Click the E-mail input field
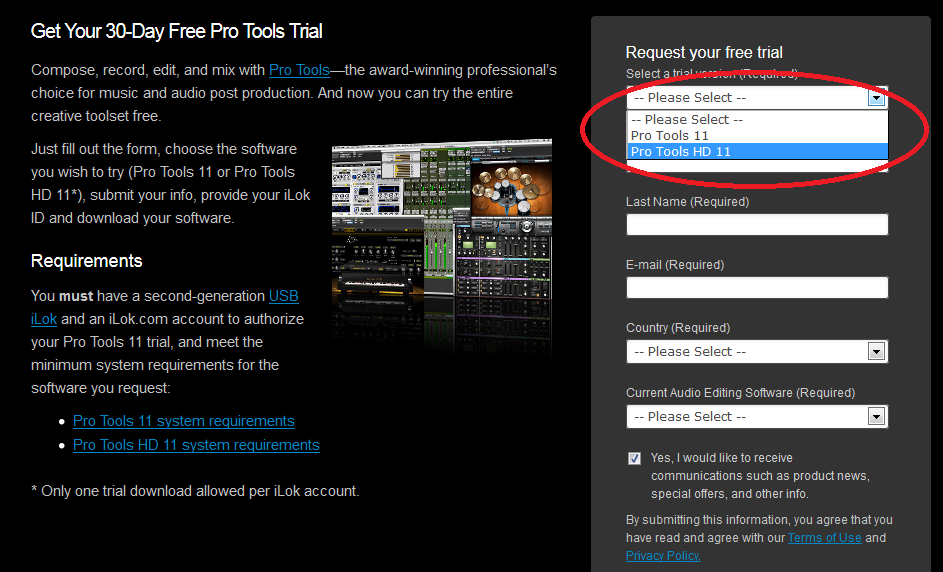This screenshot has width=943, height=572. (x=757, y=288)
